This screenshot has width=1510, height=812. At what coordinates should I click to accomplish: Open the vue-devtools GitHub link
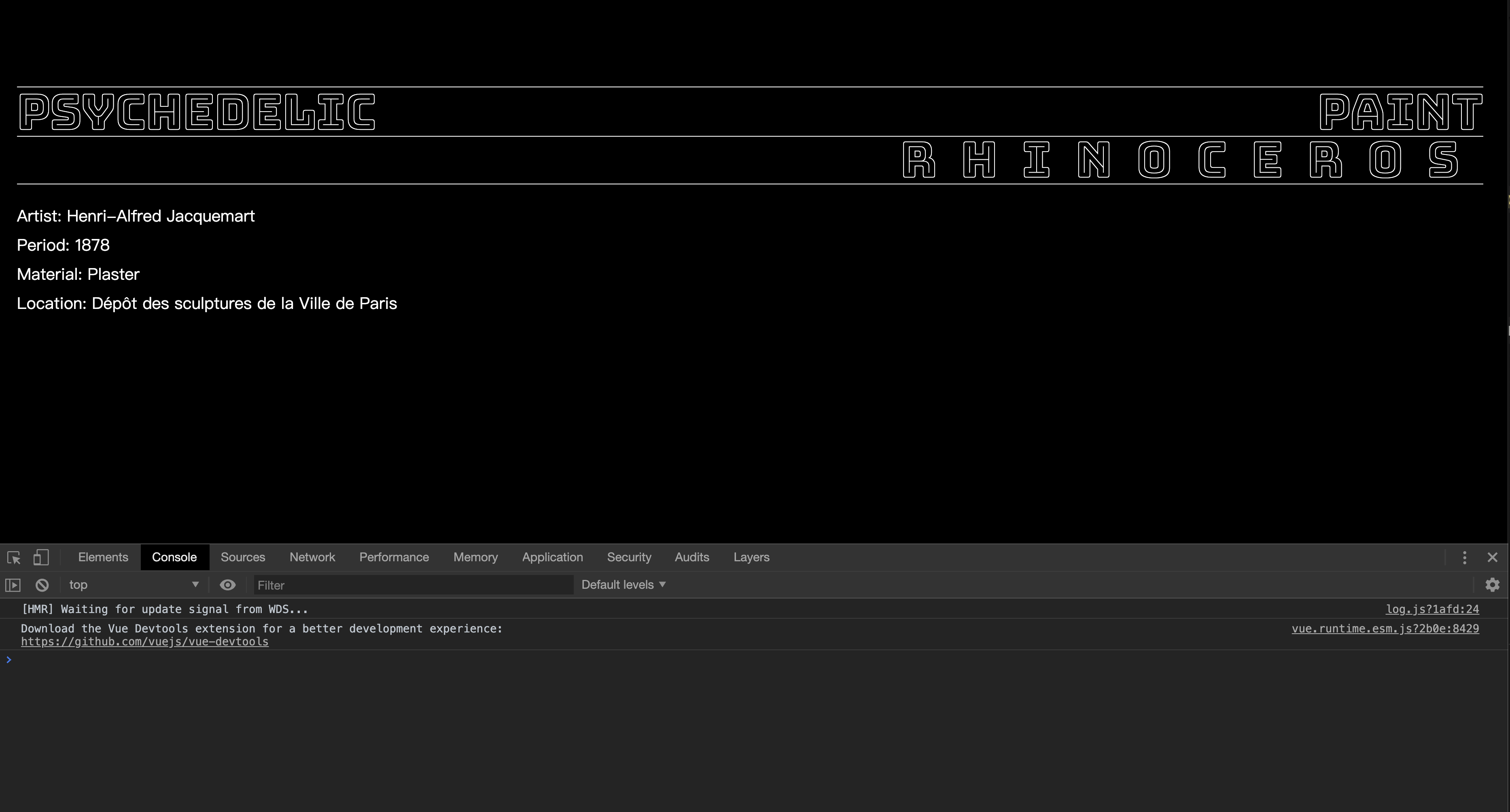[x=145, y=641]
